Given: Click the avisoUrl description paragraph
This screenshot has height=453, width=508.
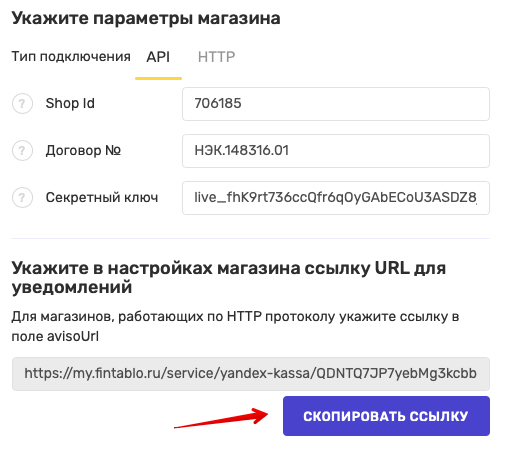Looking at the screenshot, I should point(235,326).
